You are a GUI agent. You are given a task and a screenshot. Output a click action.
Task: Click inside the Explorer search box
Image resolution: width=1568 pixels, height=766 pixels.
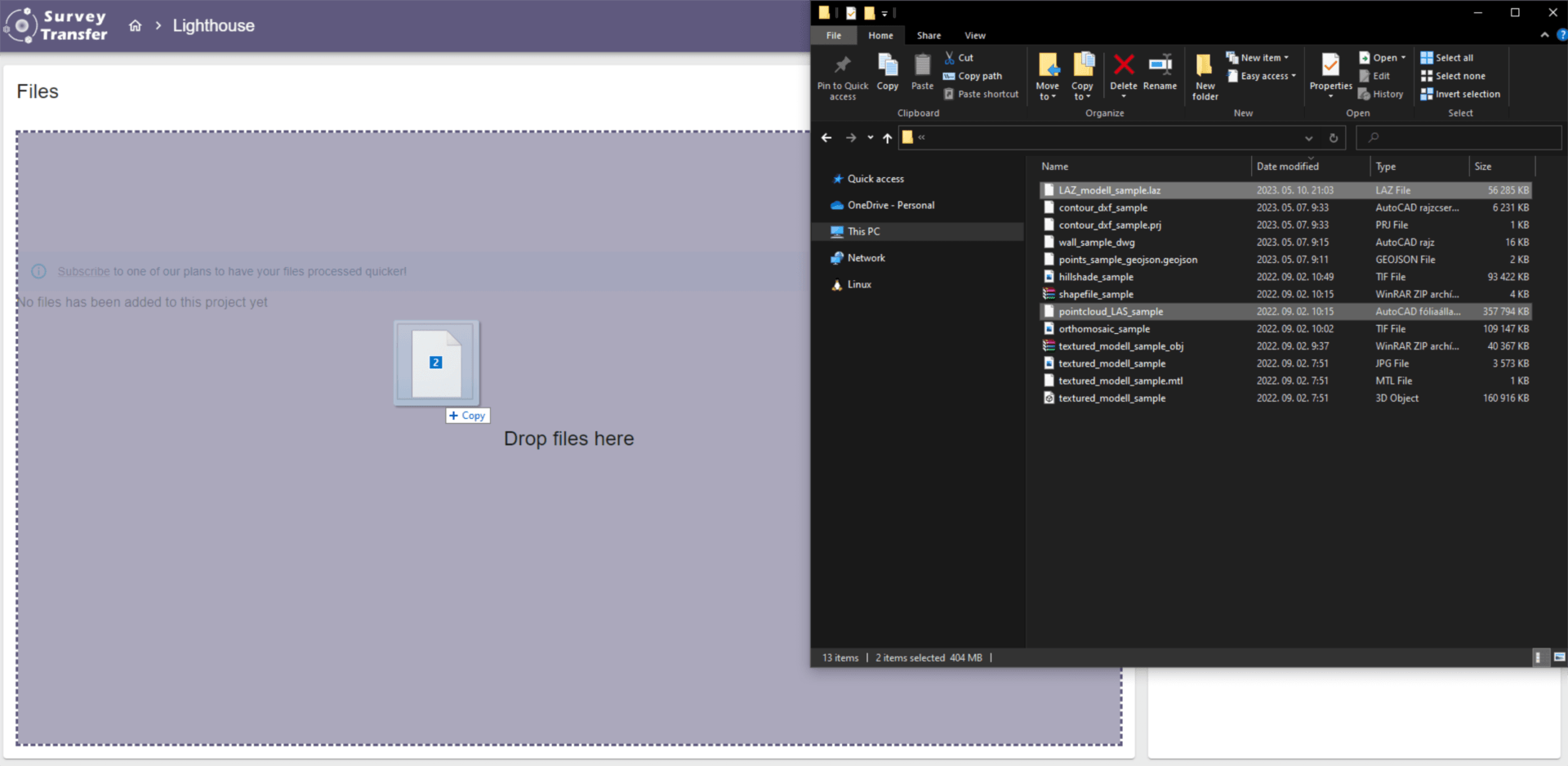click(x=1459, y=137)
